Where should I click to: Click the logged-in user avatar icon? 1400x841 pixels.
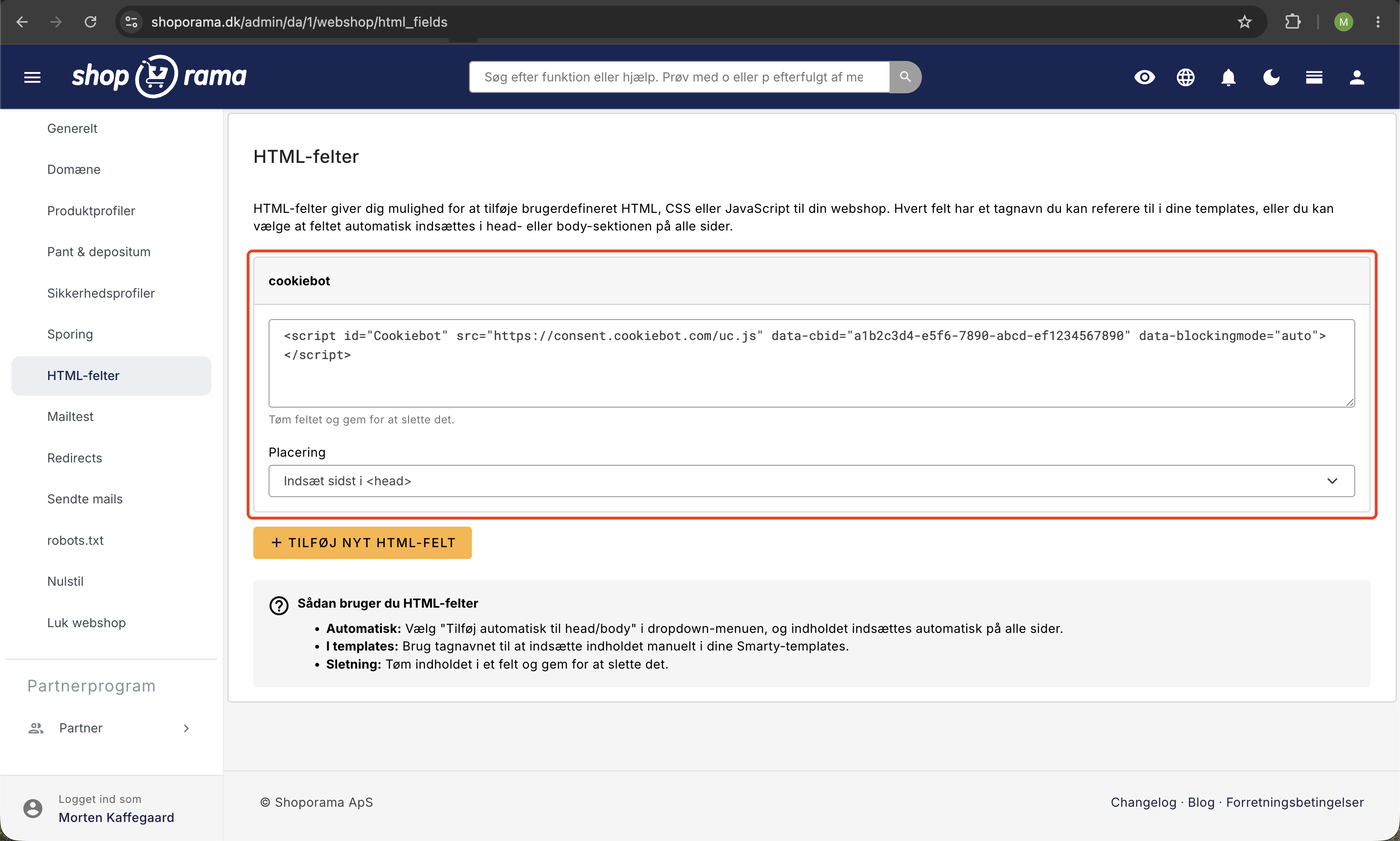33,808
